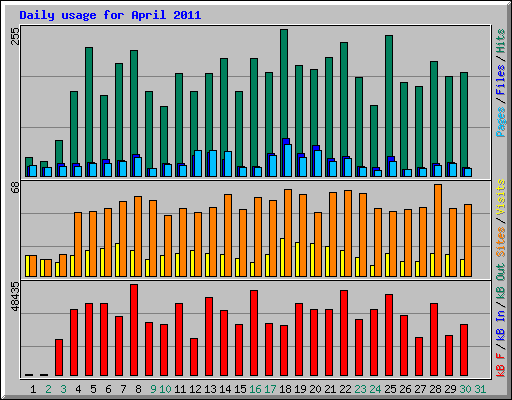Select day label 22 on the x-axis
This screenshot has height=400, width=512.
tap(345, 389)
